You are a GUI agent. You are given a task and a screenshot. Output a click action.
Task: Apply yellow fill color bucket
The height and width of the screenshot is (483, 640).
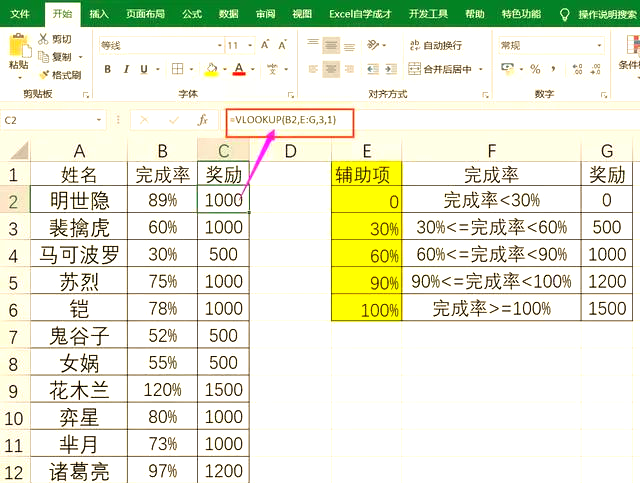pos(211,69)
